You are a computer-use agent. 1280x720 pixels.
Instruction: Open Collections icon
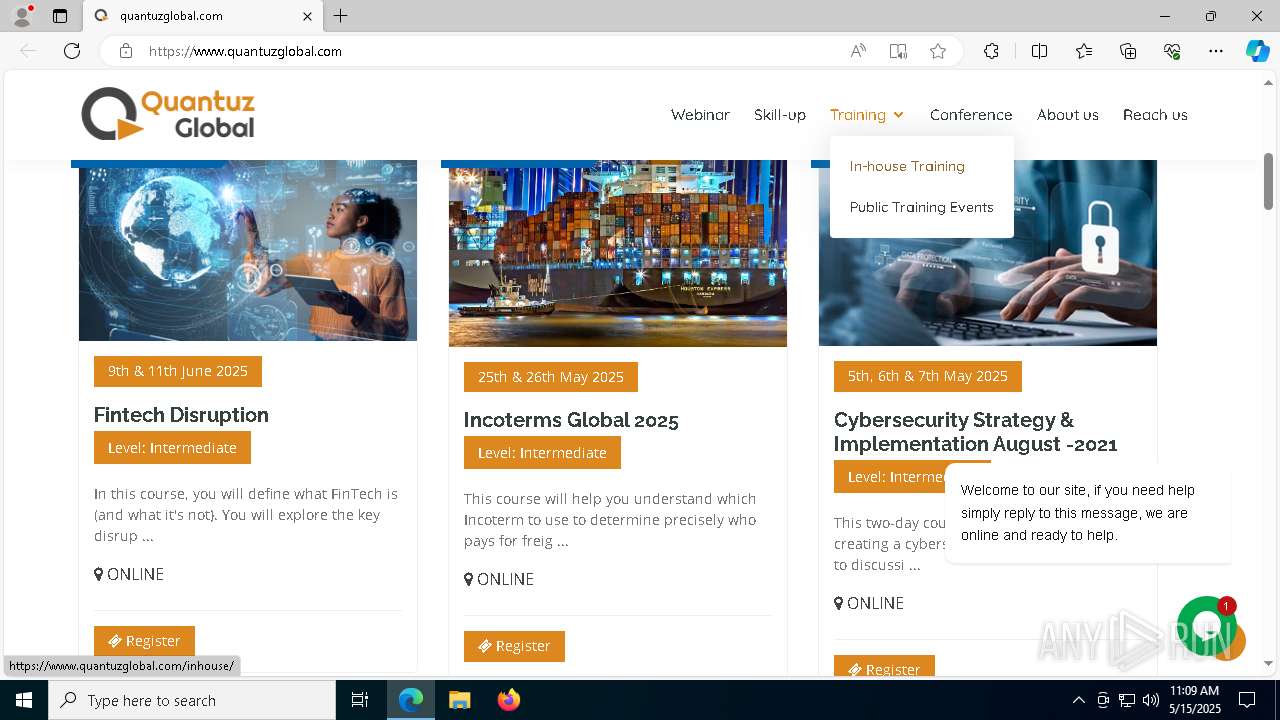coord(1128,51)
